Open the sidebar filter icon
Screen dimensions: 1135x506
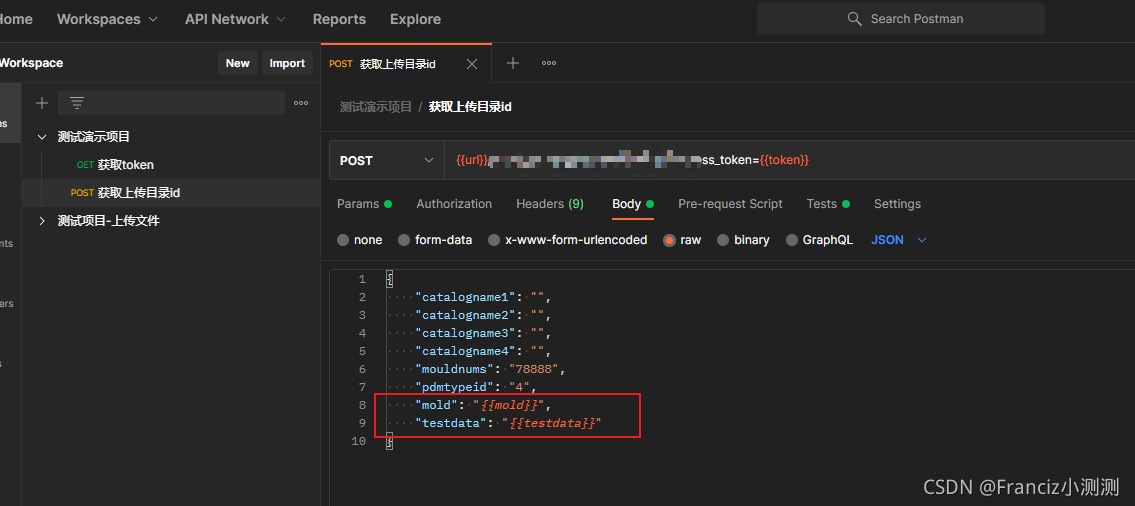point(76,103)
